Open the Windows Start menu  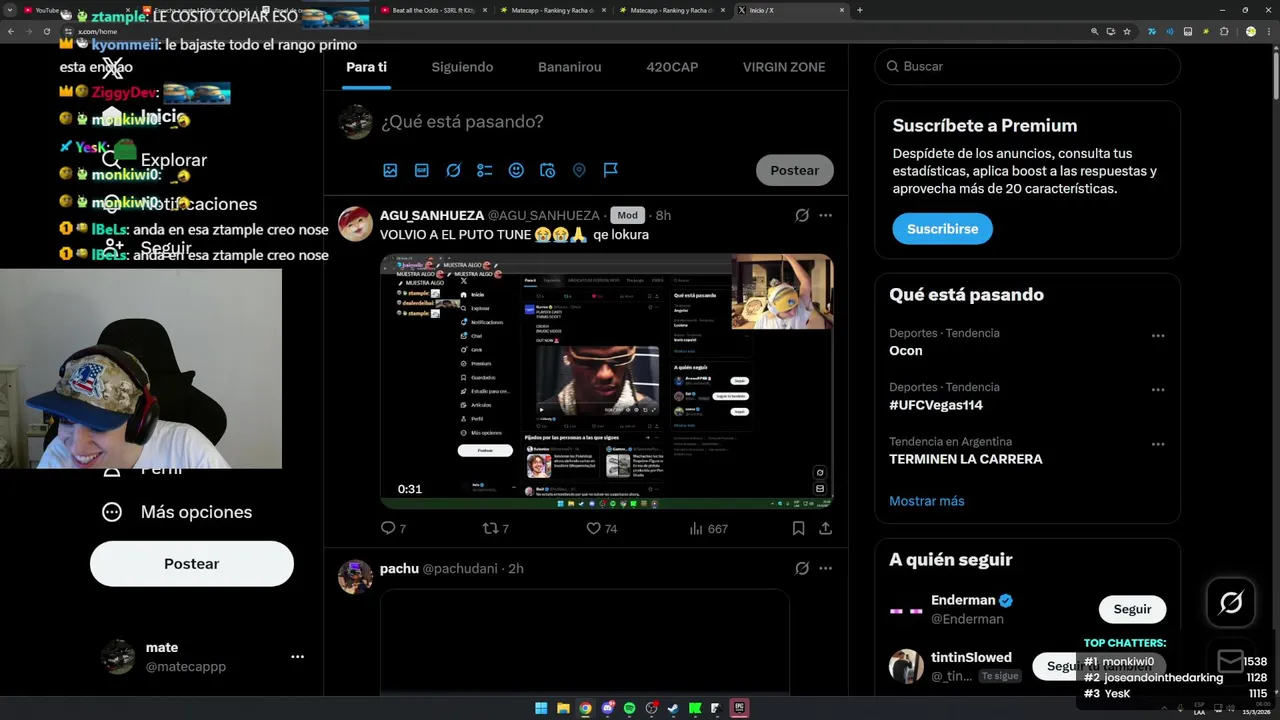[x=541, y=708]
